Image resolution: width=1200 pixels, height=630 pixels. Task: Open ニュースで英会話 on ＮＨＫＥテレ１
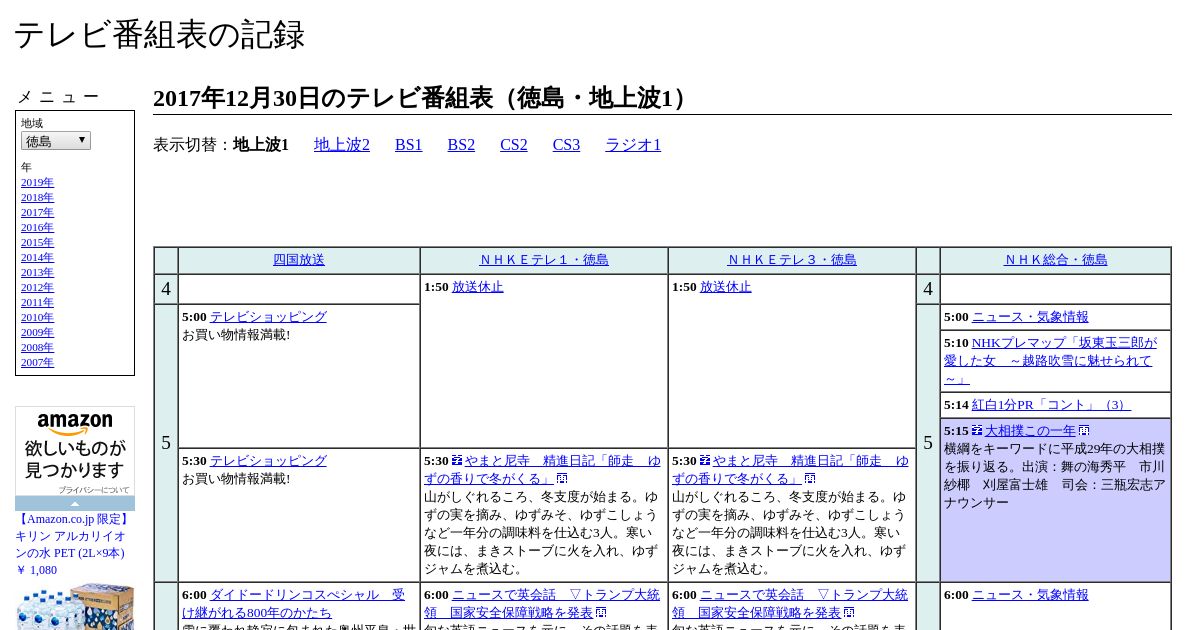coord(542,604)
